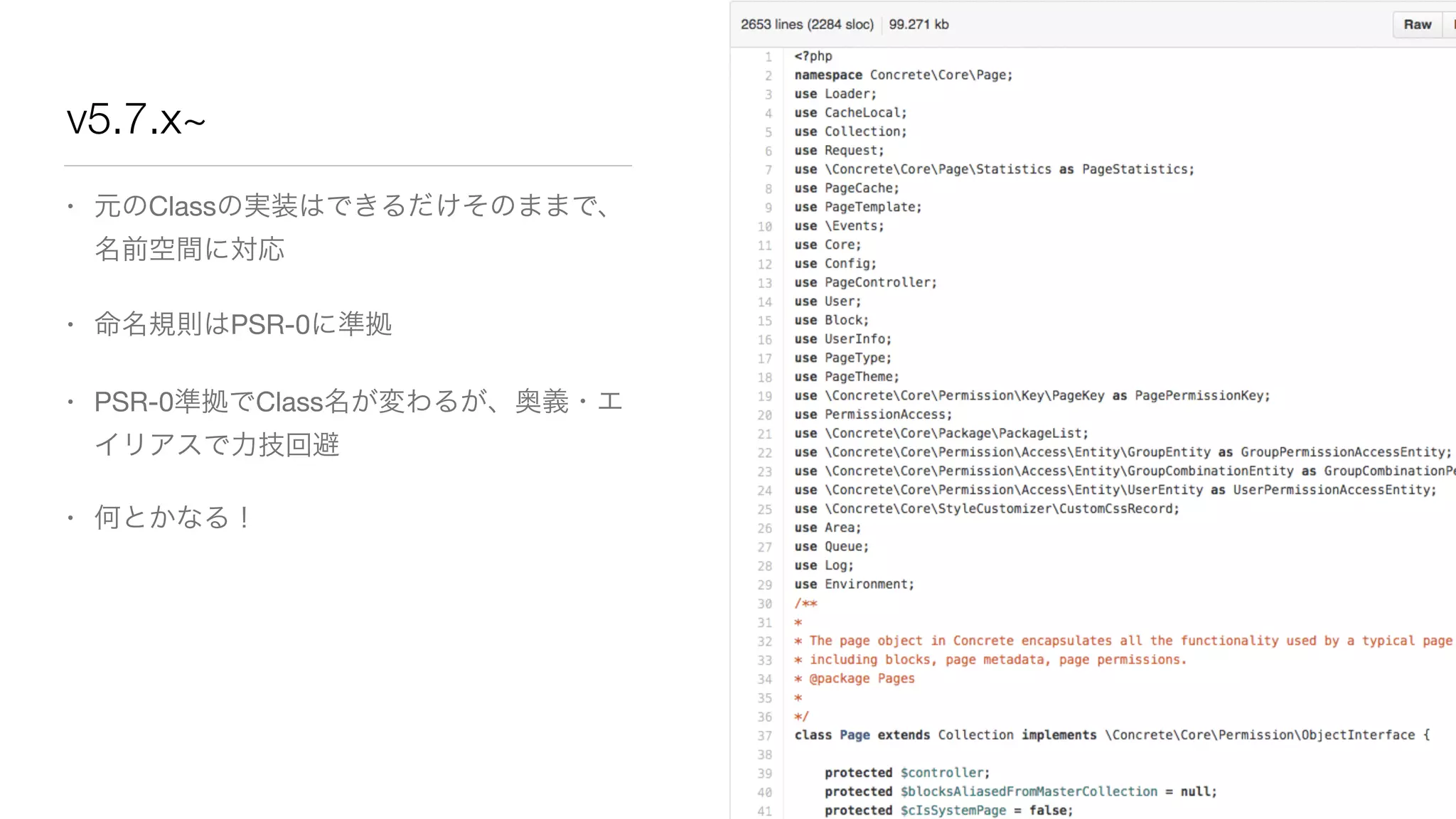The image size is (1456, 819).
Task: Click the 'use User;' line
Action: point(828,301)
